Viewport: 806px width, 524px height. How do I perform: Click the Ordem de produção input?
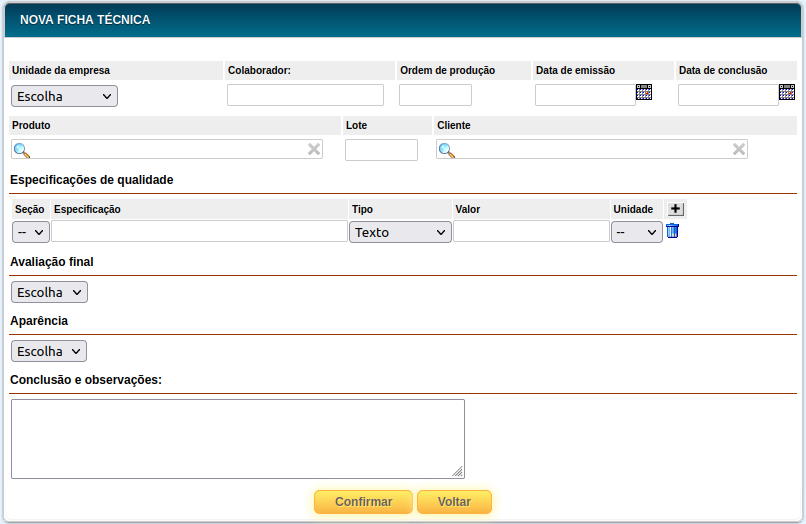[x=435, y=95]
